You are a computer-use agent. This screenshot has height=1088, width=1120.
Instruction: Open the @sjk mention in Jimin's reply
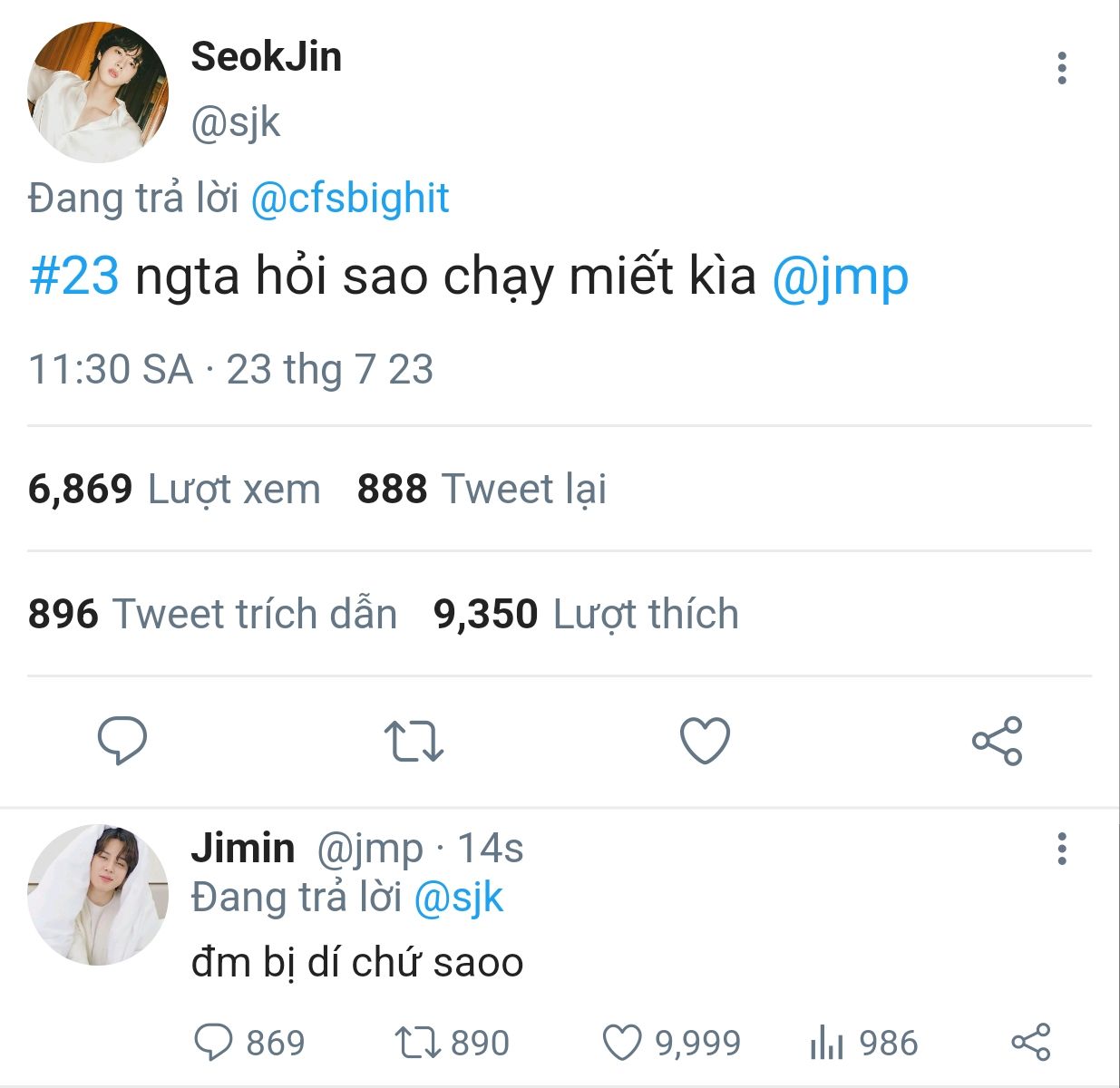(x=458, y=898)
